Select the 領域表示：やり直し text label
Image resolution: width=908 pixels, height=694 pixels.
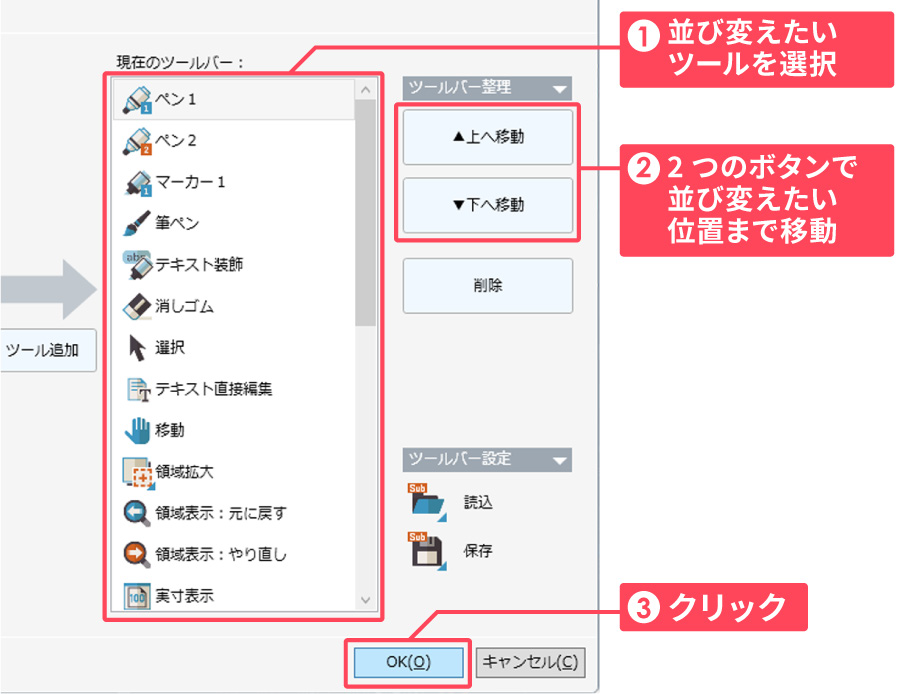point(221,555)
